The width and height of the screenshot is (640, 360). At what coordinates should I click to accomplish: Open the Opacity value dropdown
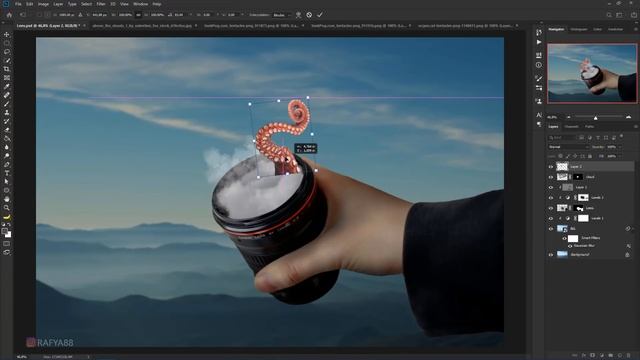(620, 147)
